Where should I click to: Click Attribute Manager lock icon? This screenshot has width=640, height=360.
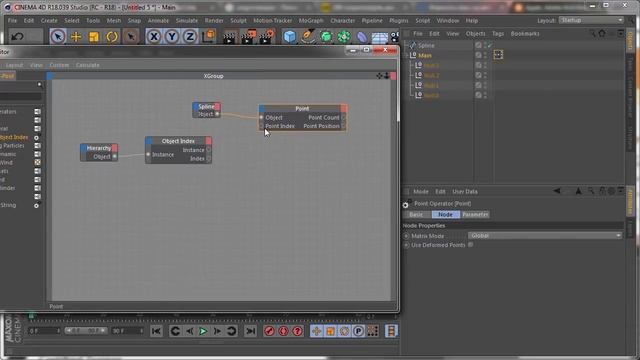point(602,191)
